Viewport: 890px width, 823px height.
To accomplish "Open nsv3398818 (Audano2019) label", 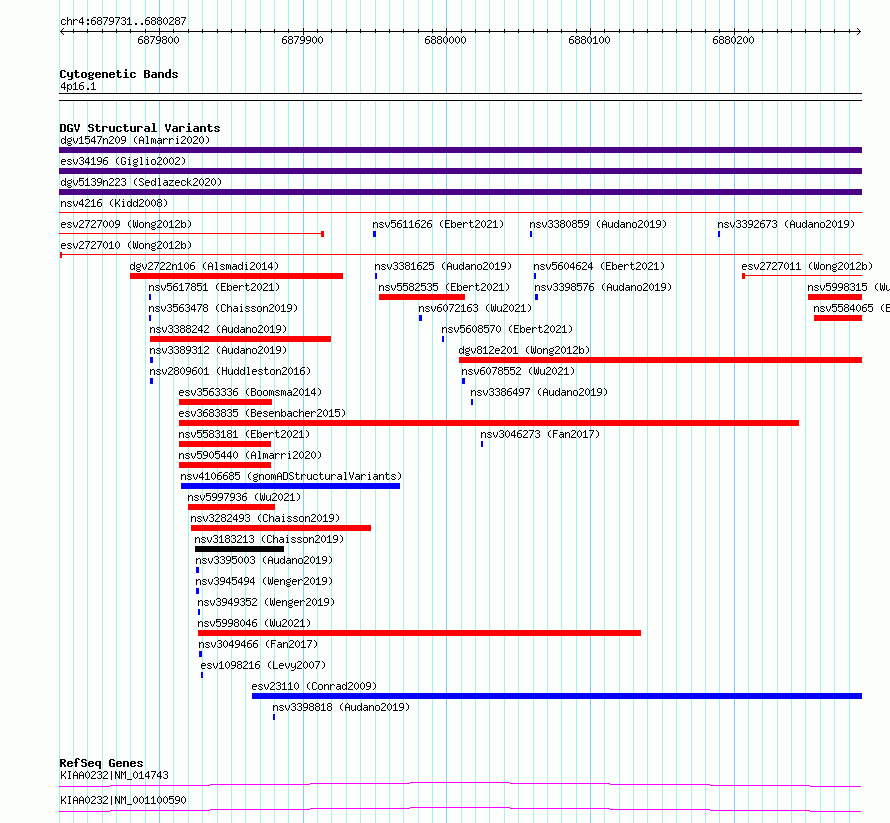I will tap(341, 707).
